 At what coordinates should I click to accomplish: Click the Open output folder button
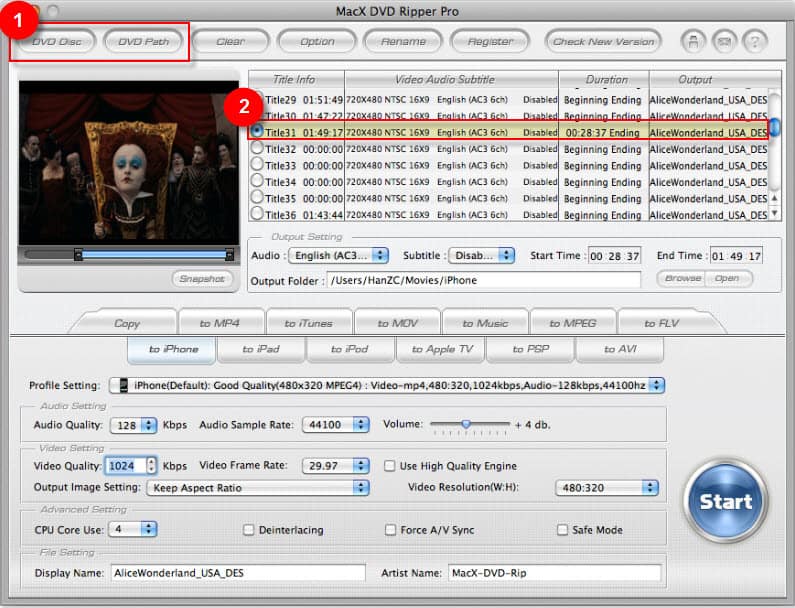click(728, 278)
